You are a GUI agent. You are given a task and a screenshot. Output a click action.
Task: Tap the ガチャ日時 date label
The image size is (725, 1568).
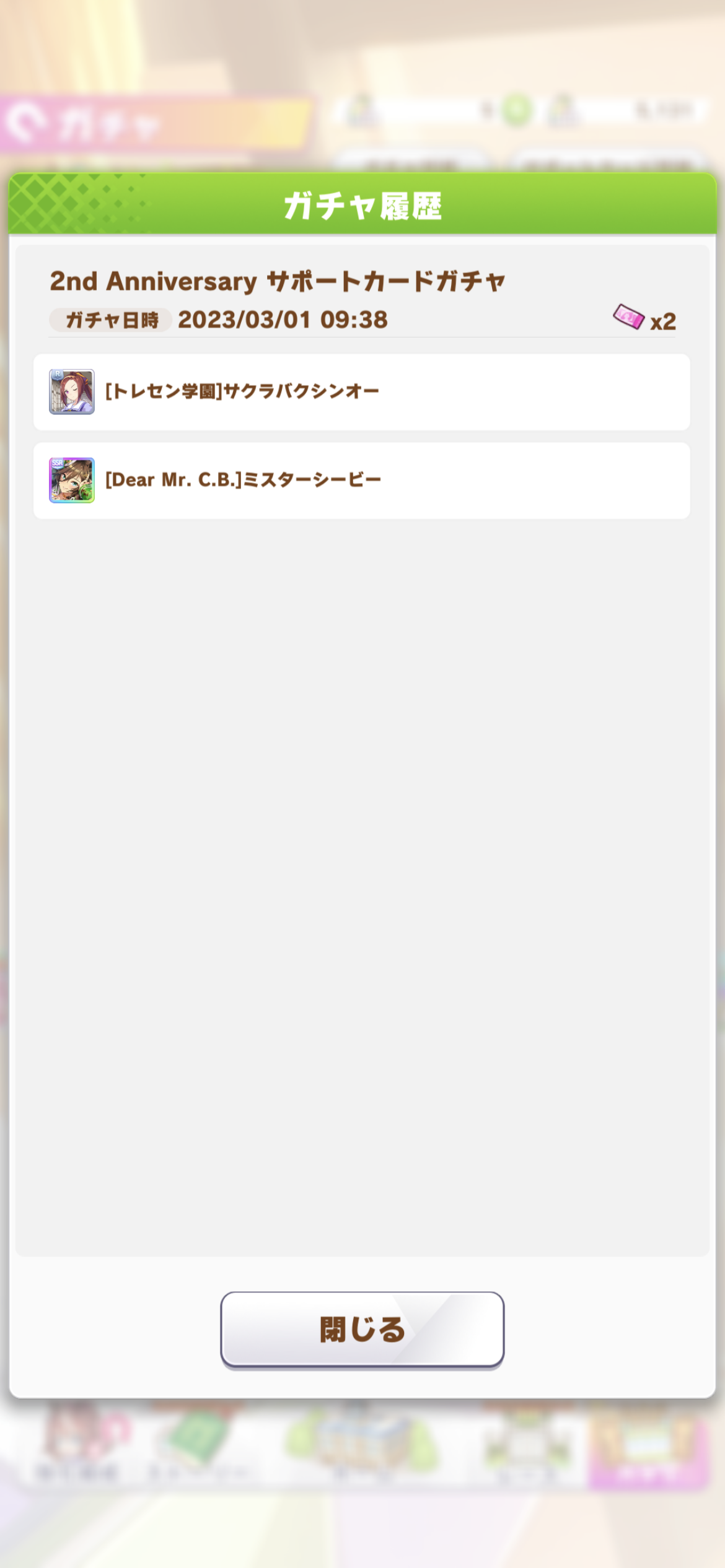coord(111,320)
